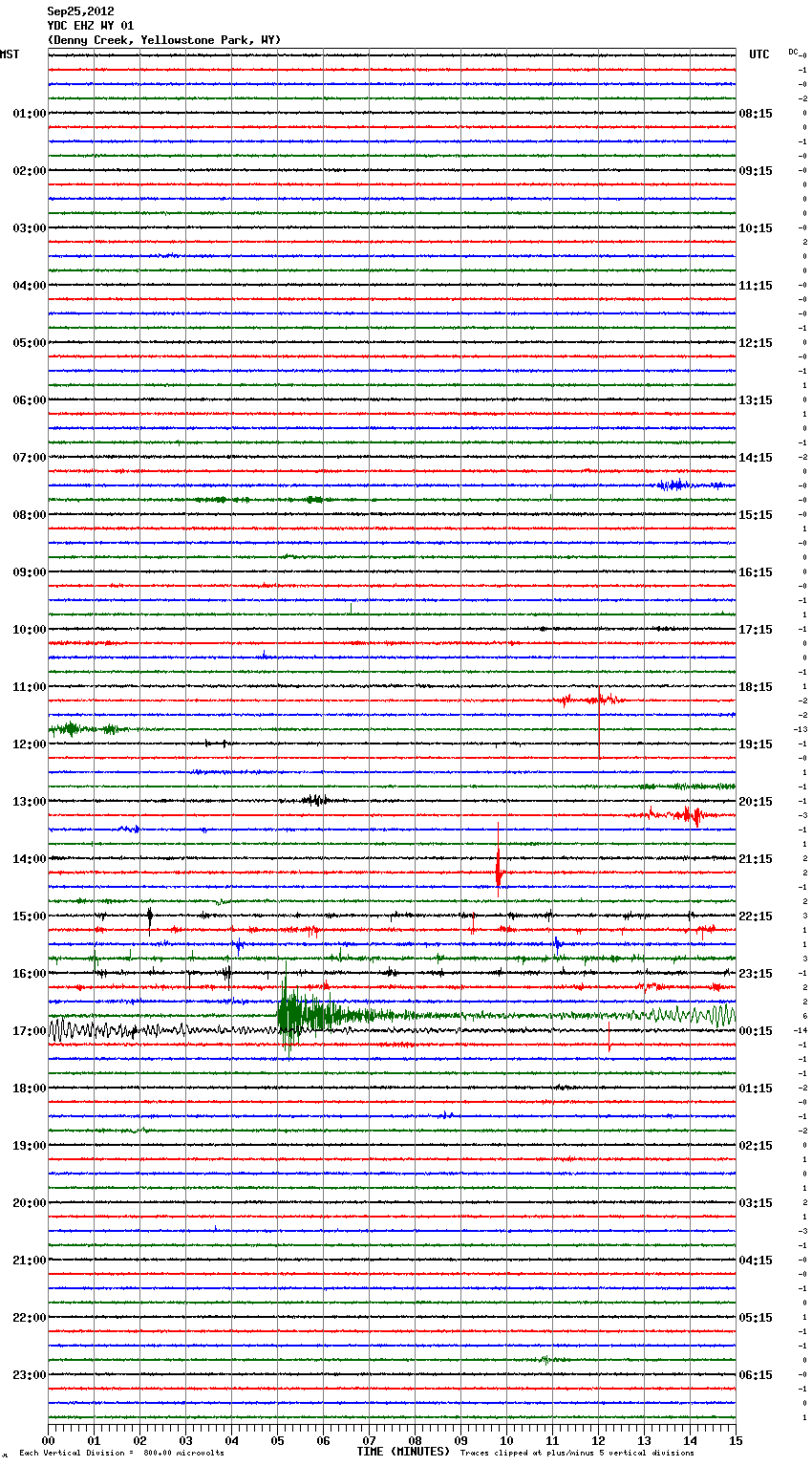Click the 23:15 UTC time label

[756, 974]
